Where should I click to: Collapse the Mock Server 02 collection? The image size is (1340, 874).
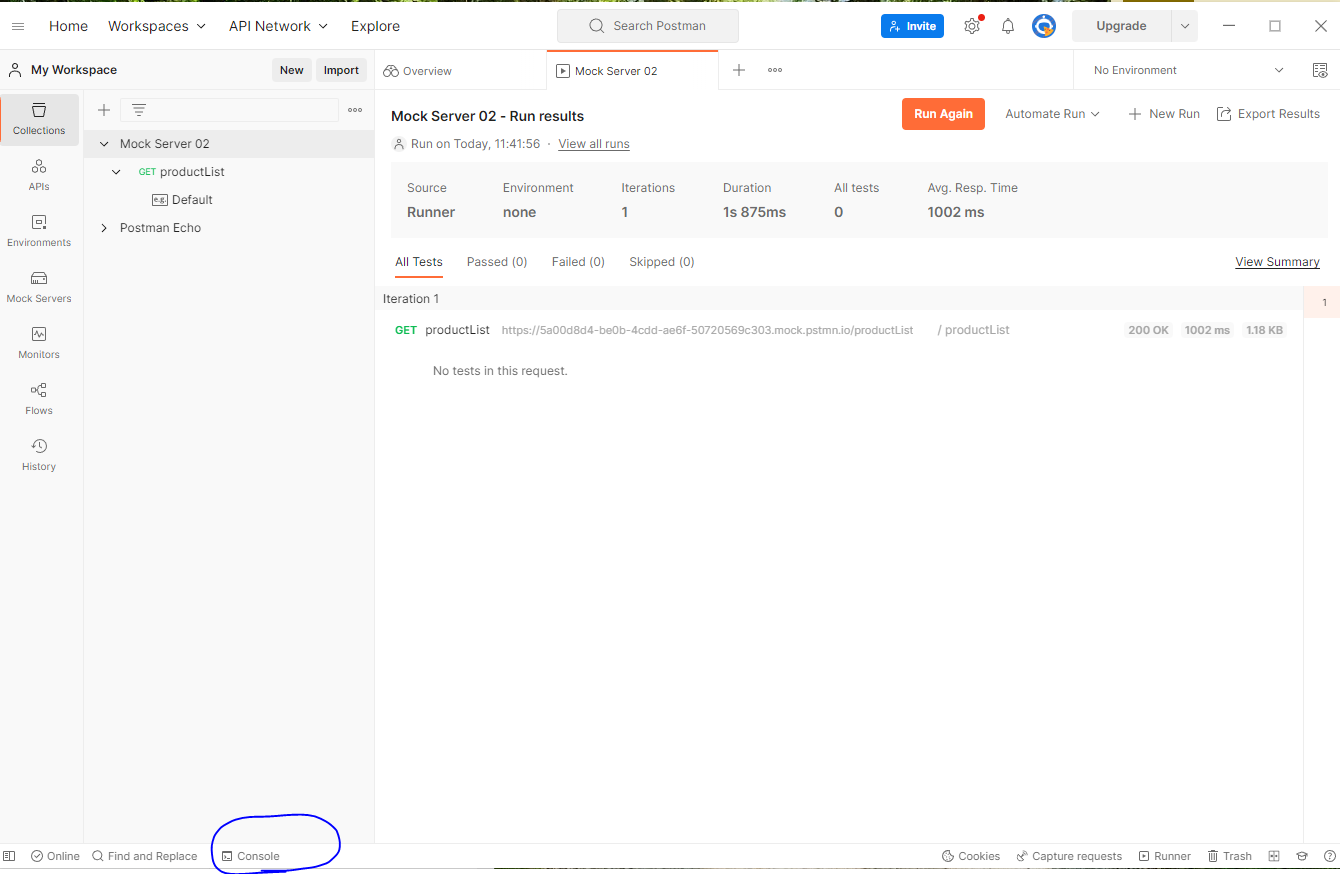pyautogui.click(x=104, y=144)
